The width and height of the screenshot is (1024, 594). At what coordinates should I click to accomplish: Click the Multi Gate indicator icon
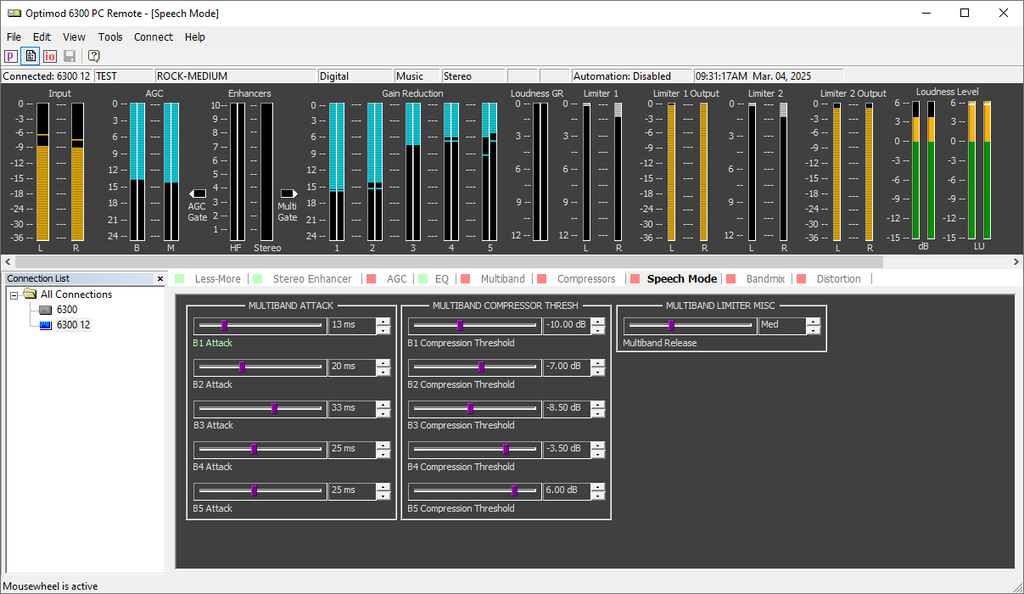tap(288, 193)
